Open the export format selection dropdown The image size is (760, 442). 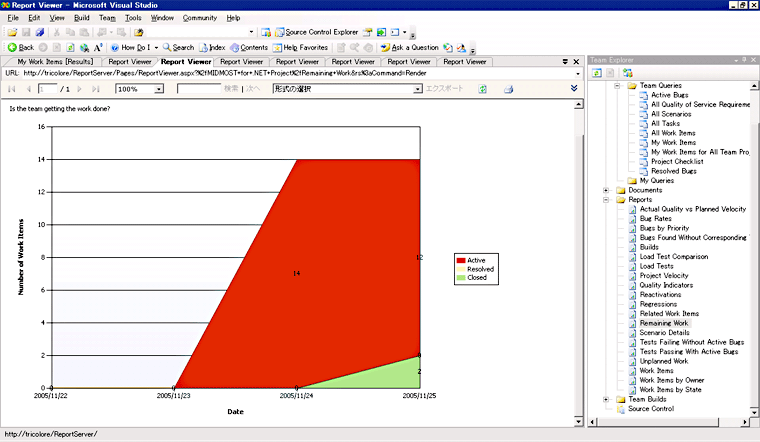coord(417,89)
